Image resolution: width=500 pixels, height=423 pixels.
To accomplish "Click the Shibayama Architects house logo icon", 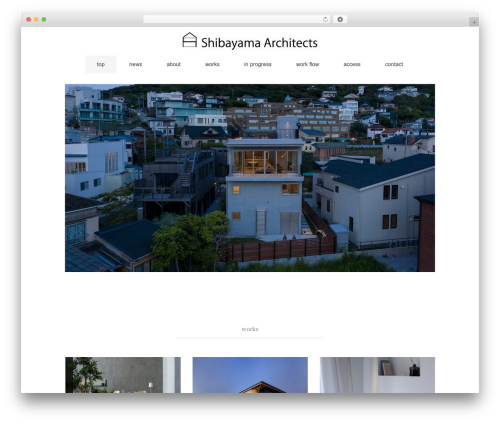I will pos(189,40).
